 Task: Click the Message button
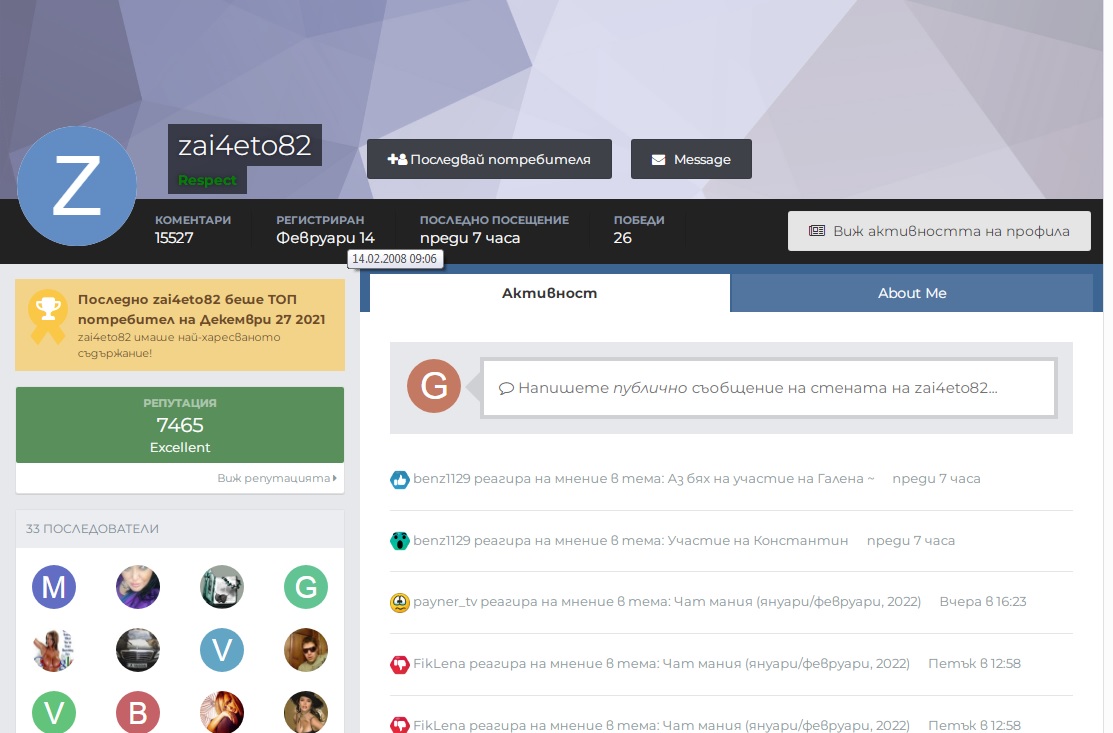691,159
